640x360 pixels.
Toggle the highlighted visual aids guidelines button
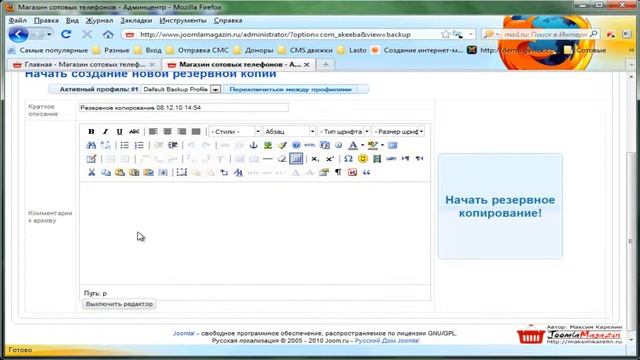click(x=296, y=159)
